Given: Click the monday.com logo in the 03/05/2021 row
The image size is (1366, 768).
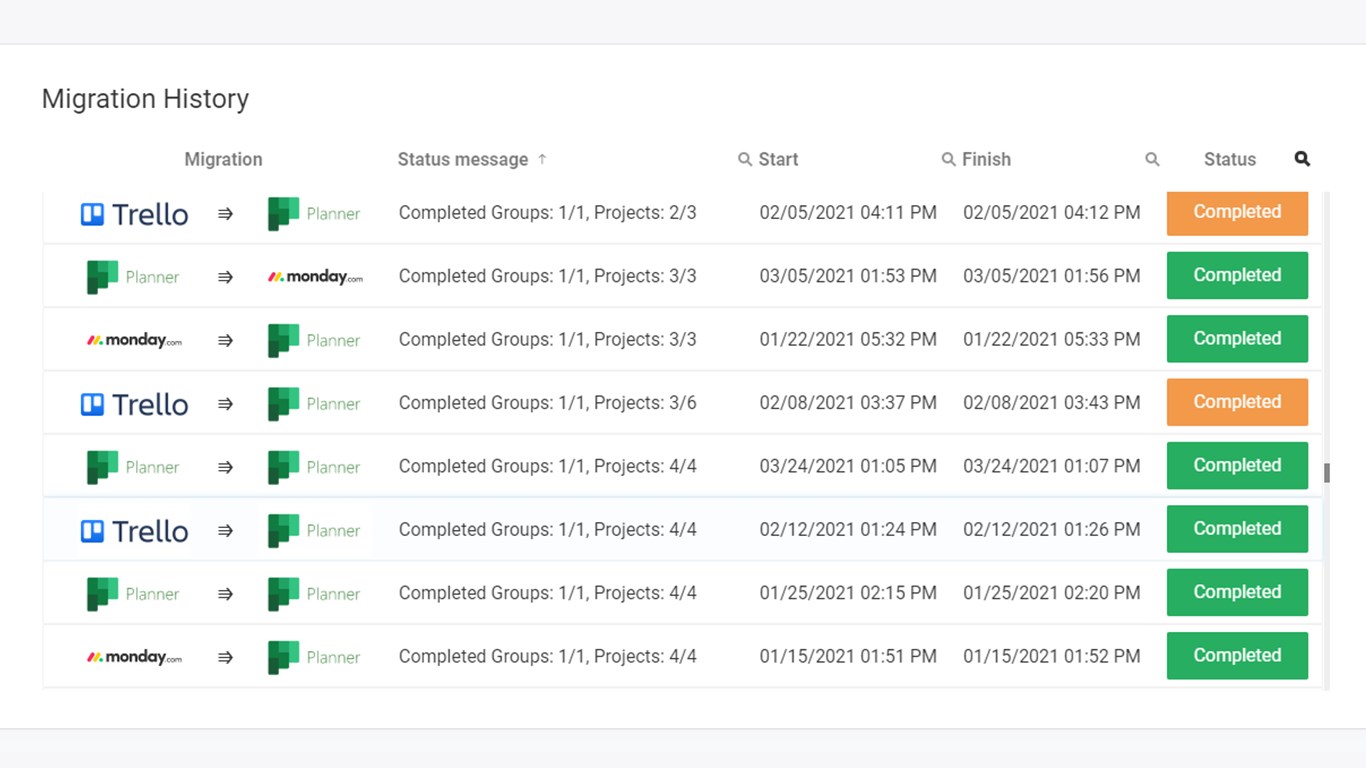Looking at the screenshot, I should point(315,277).
